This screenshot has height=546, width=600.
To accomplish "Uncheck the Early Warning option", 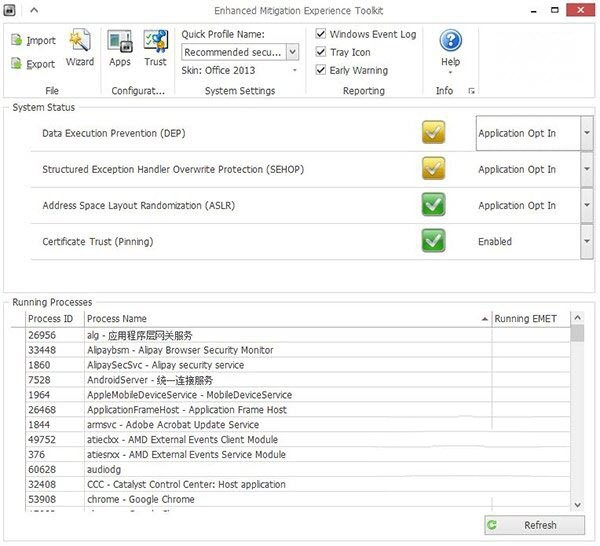I will [x=321, y=70].
